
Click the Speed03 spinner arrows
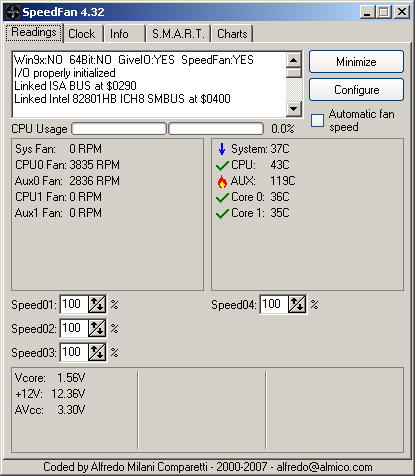pos(97,352)
